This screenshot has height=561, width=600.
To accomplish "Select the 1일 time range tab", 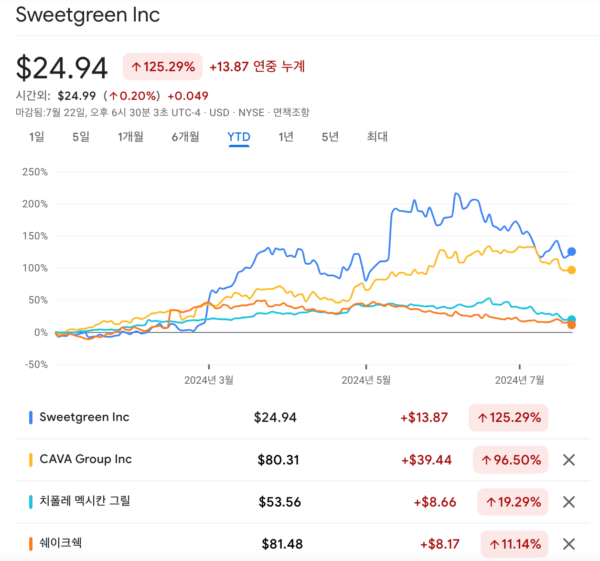I will (x=37, y=137).
